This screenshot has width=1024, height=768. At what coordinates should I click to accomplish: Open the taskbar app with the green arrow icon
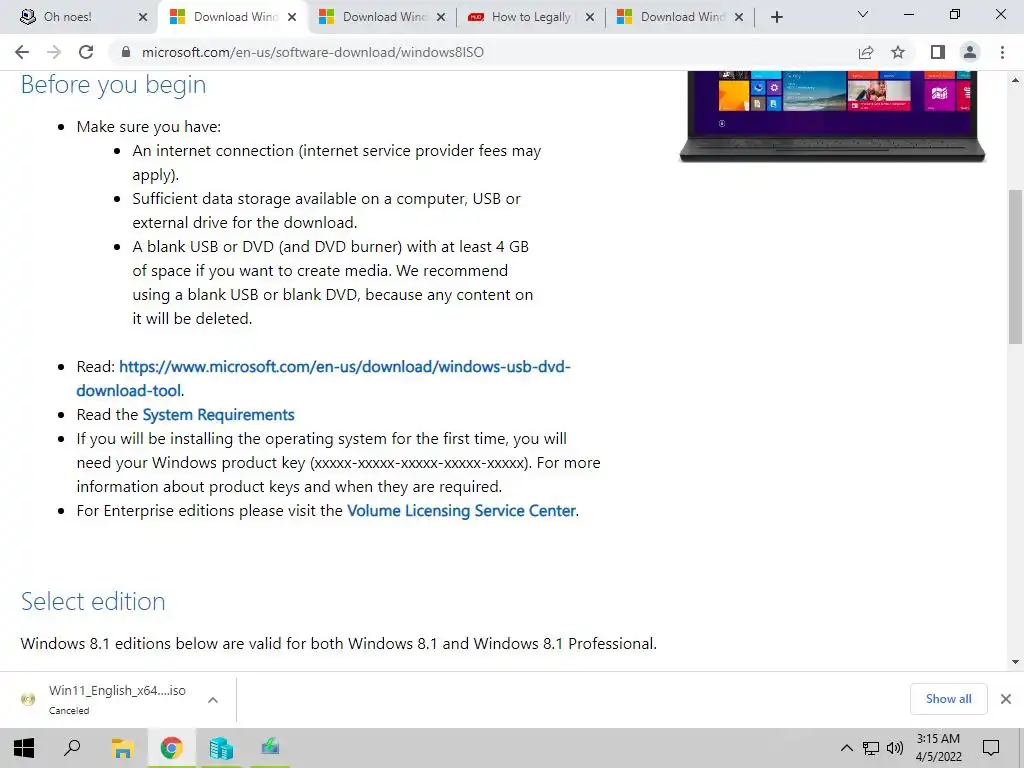point(270,748)
